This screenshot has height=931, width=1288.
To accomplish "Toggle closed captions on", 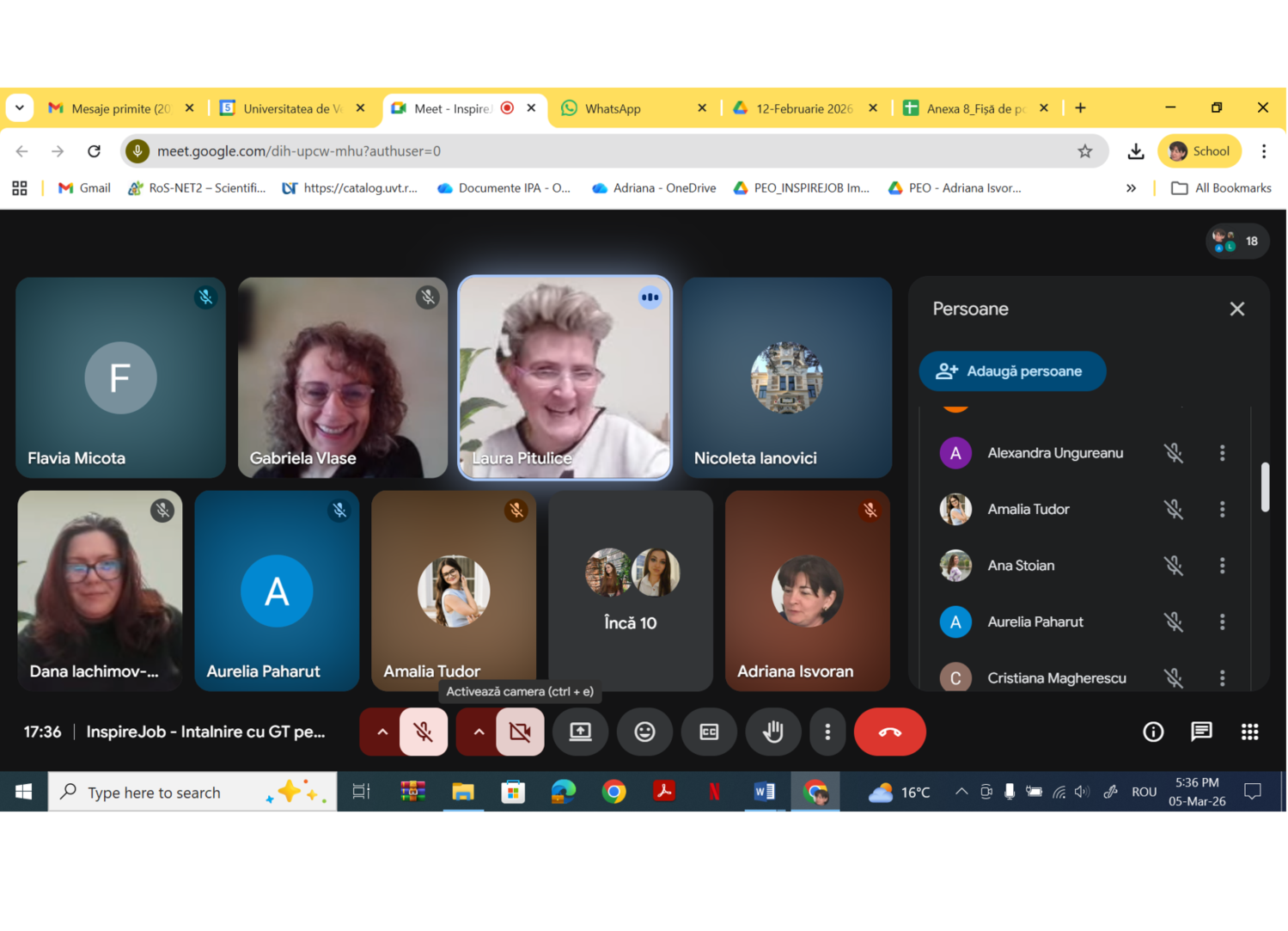I will click(x=709, y=732).
